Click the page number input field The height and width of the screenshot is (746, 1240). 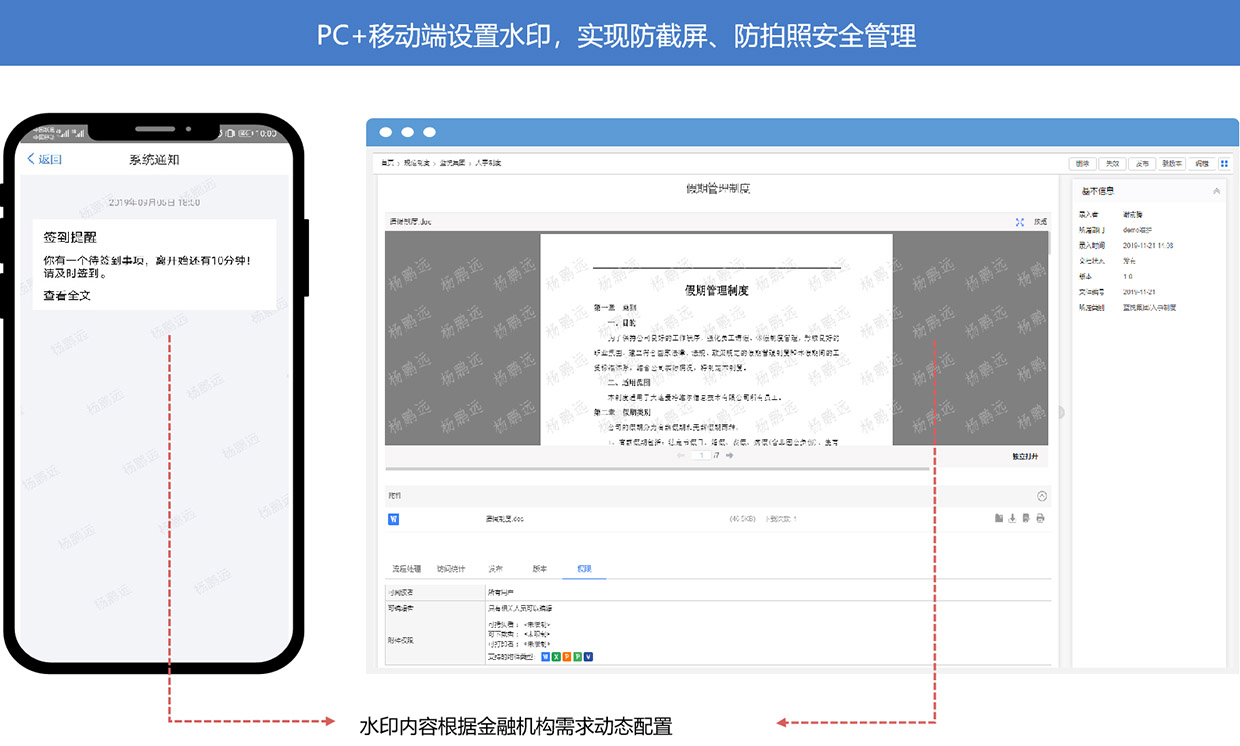click(702, 455)
